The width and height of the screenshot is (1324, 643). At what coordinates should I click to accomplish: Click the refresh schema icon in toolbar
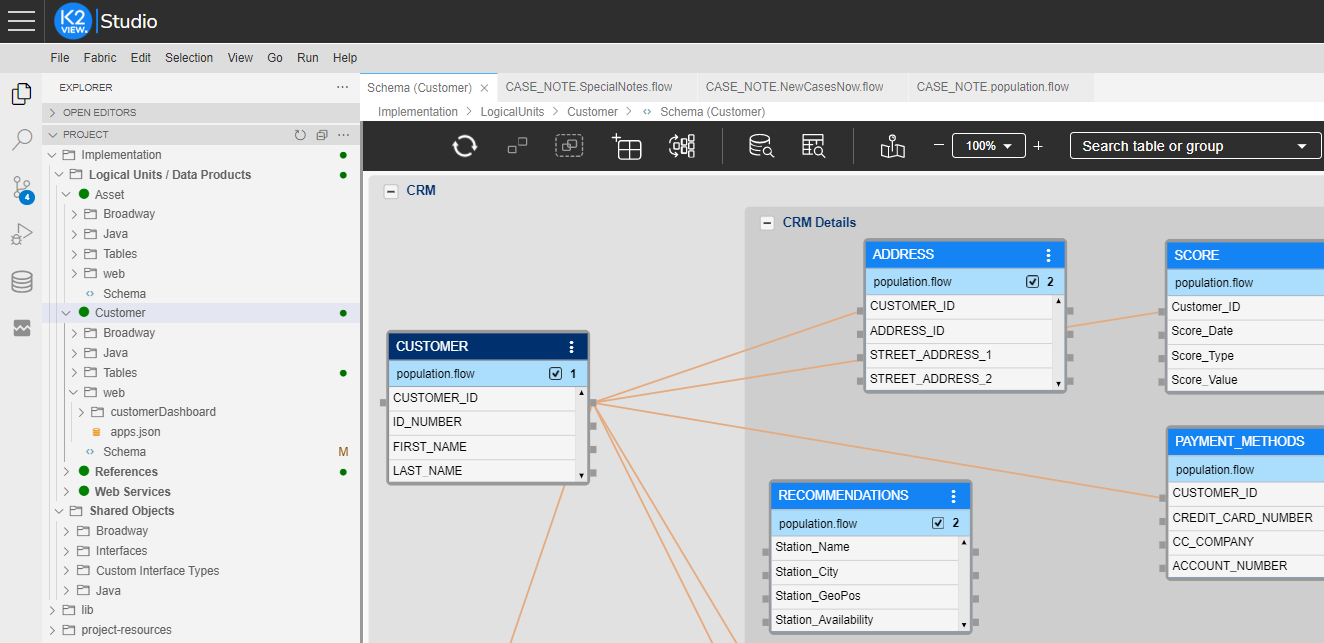coord(464,146)
